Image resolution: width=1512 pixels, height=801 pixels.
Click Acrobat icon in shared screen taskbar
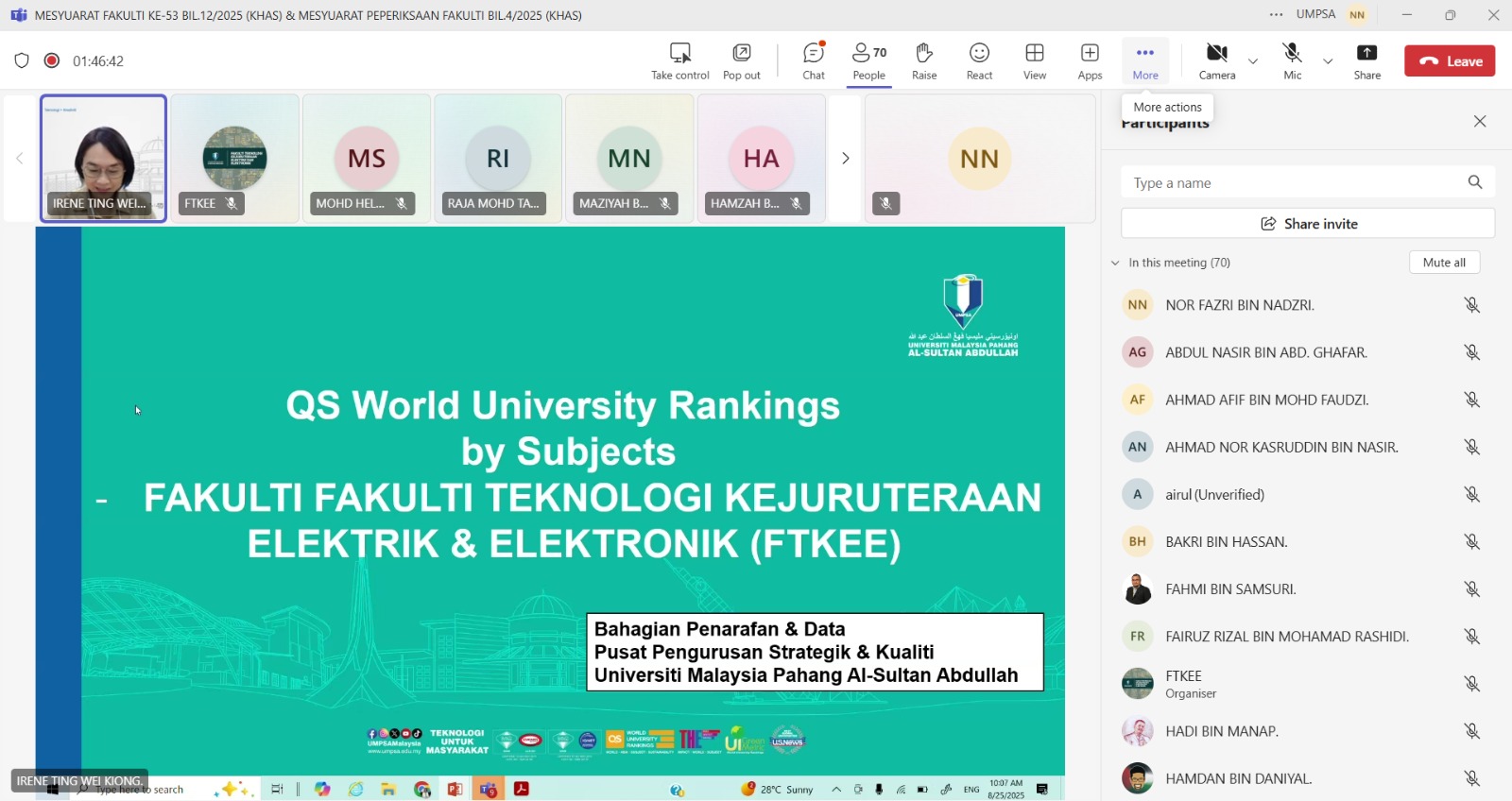(522, 789)
